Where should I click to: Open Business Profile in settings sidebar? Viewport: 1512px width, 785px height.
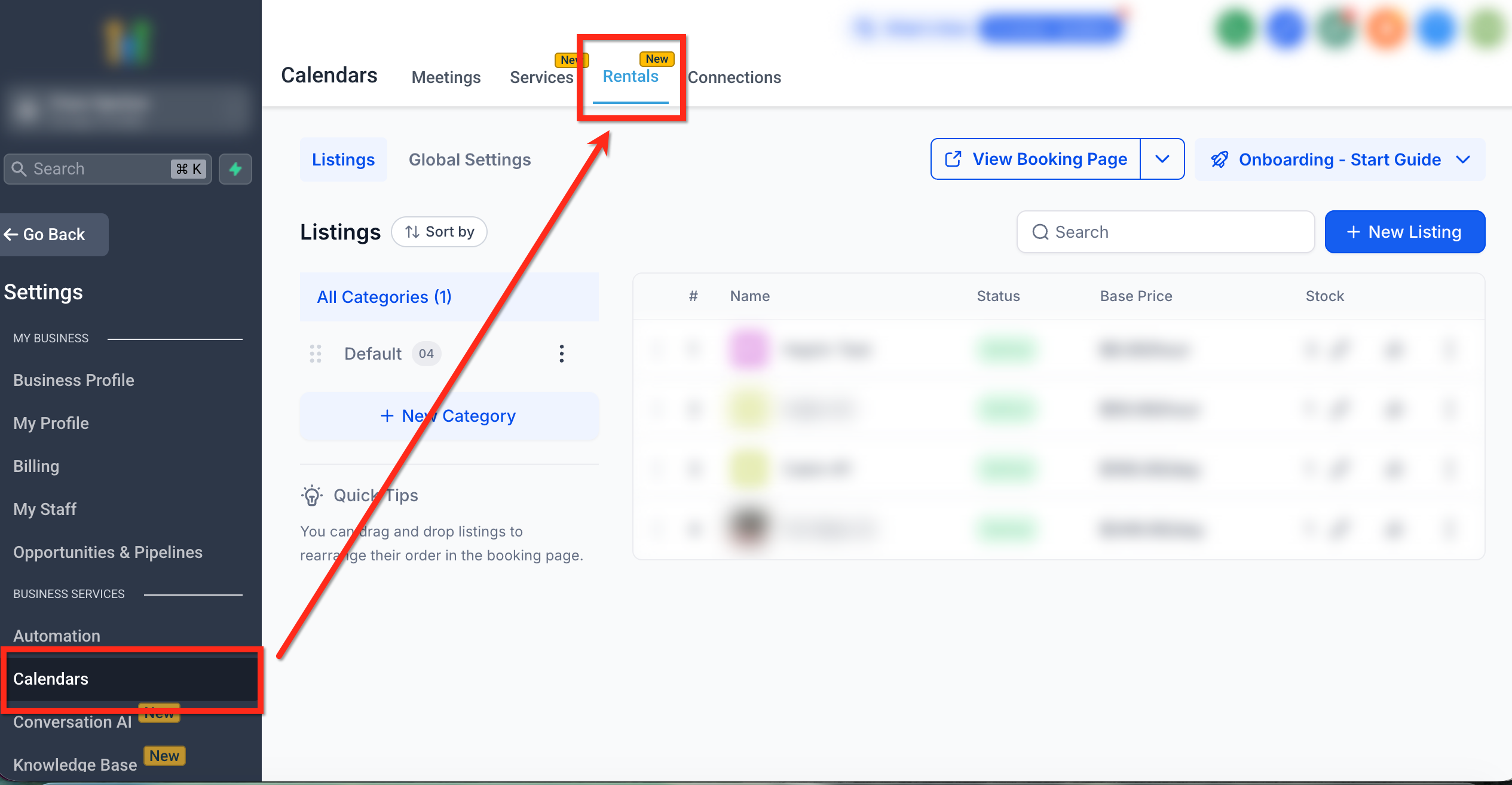(74, 381)
